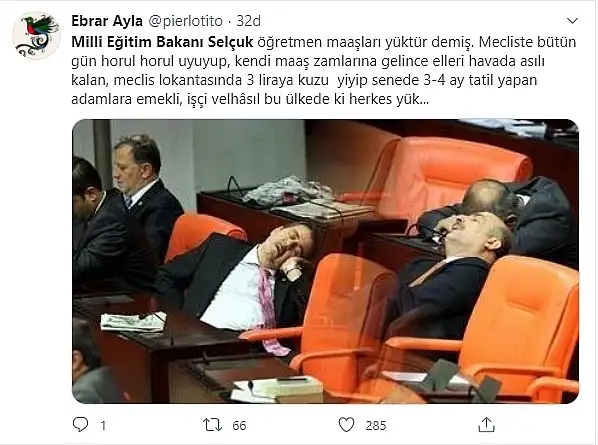Image resolution: width=598 pixels, height=445 pixels.
Task: Retweet using the retweet arrows icon
Action: 212,425
